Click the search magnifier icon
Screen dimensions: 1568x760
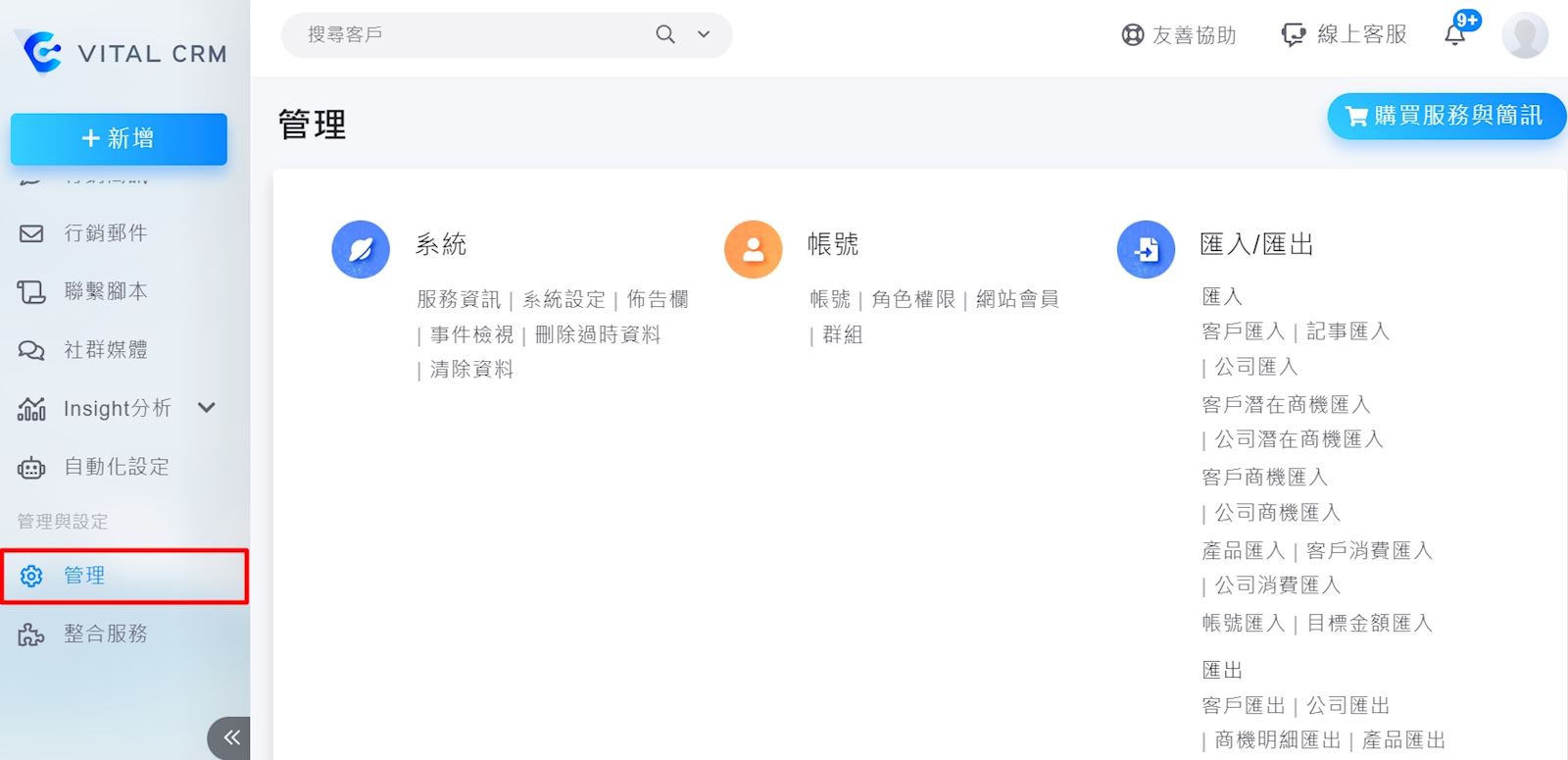(x=665, y=34)
